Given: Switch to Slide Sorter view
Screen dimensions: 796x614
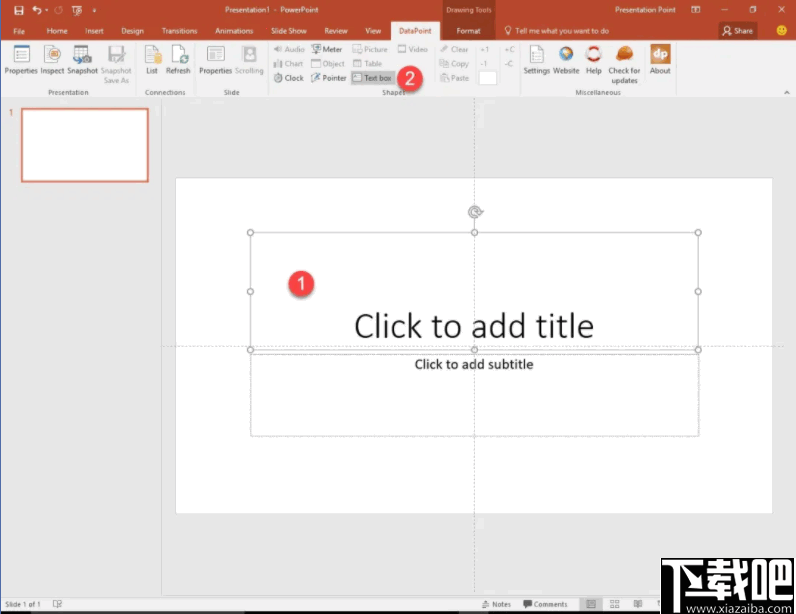Looking at the screenshot, I should coord(614,604).
